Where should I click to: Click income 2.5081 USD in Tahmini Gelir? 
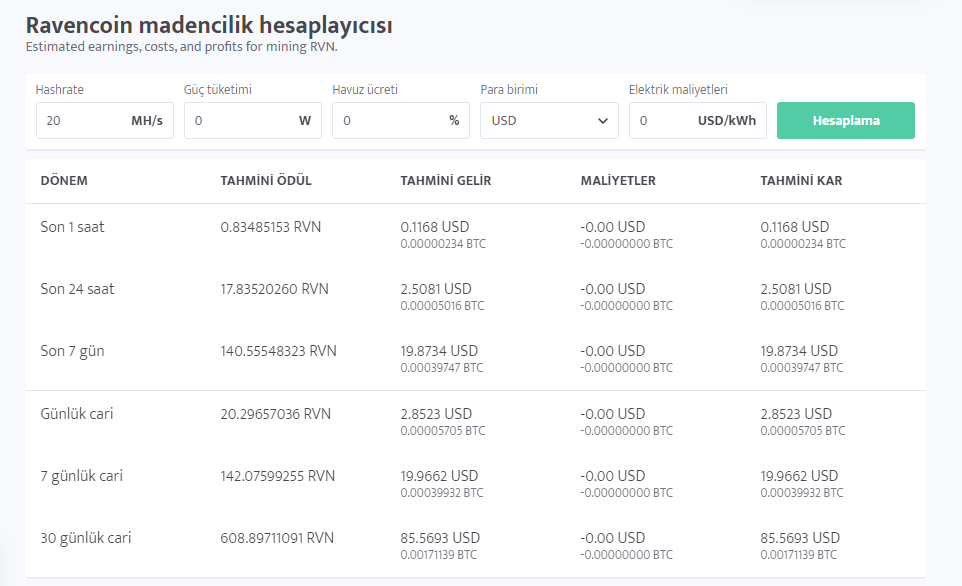click(436, 289)
